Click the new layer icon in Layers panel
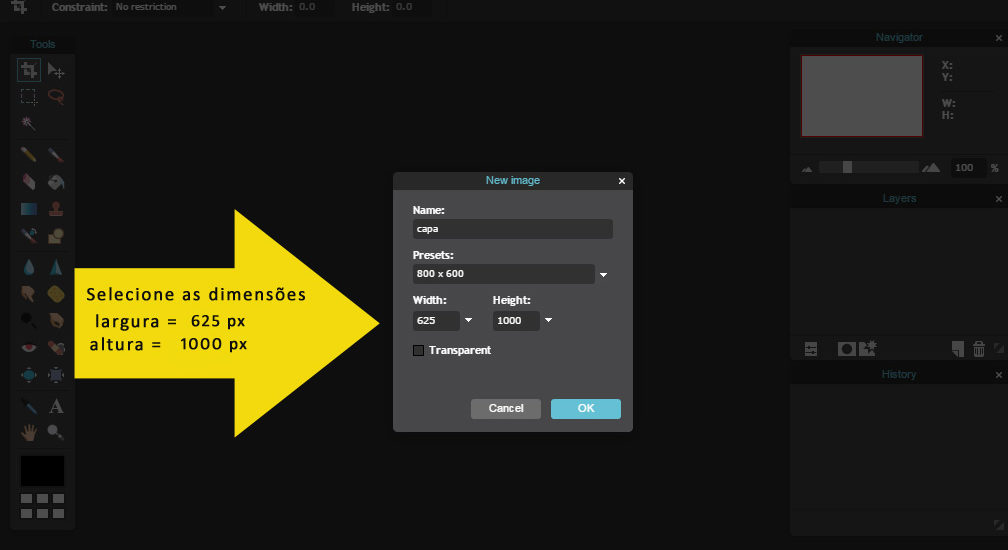The height and width of the screenshot is (550, 1008). point(957,349)
